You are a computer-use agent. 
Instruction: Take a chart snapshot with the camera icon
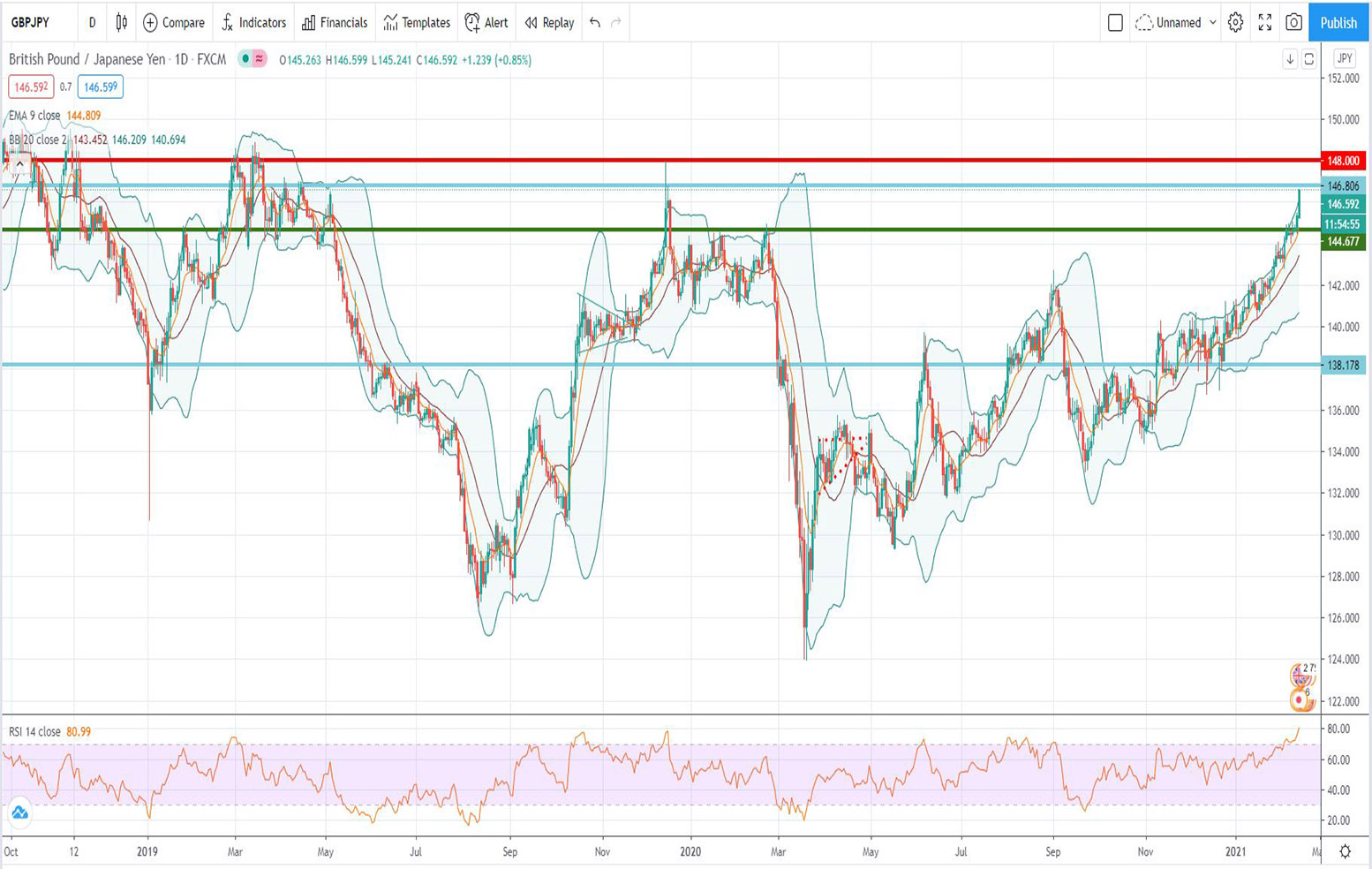tap(1293, 23)
